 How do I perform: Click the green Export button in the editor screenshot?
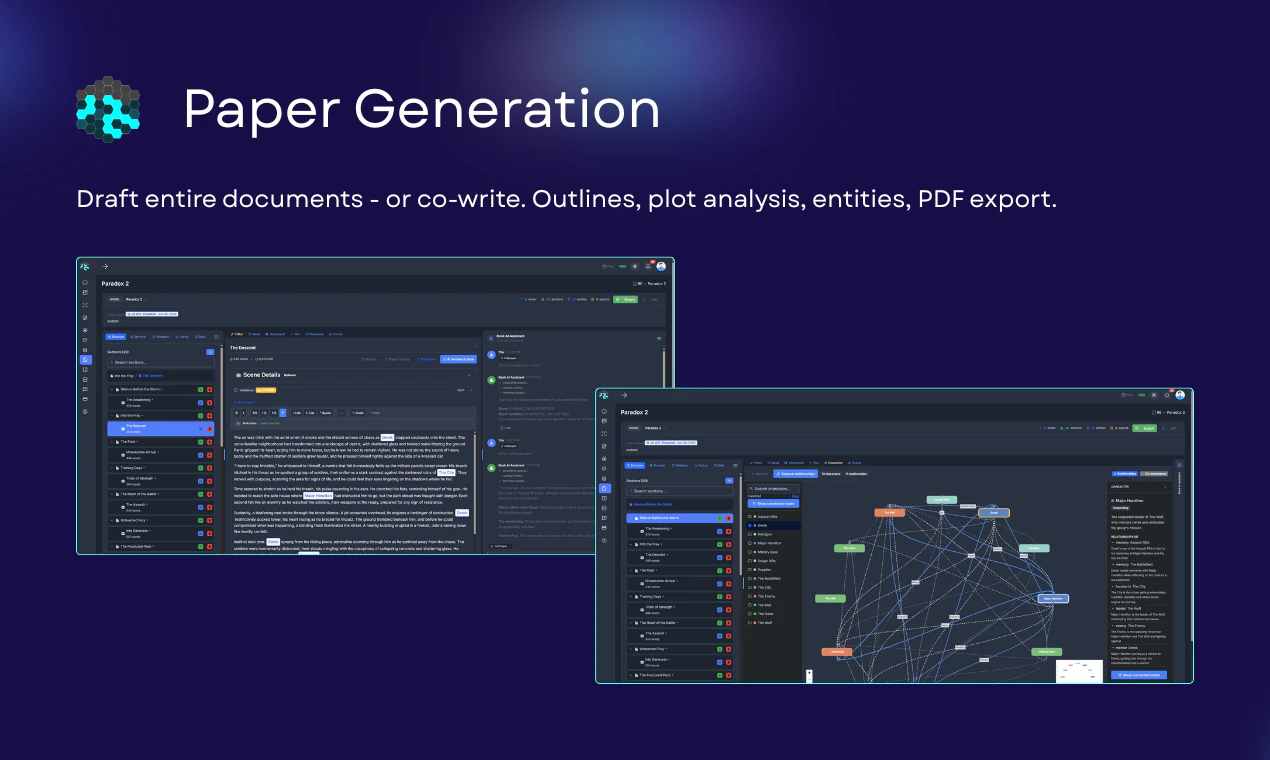coord(625,300)
